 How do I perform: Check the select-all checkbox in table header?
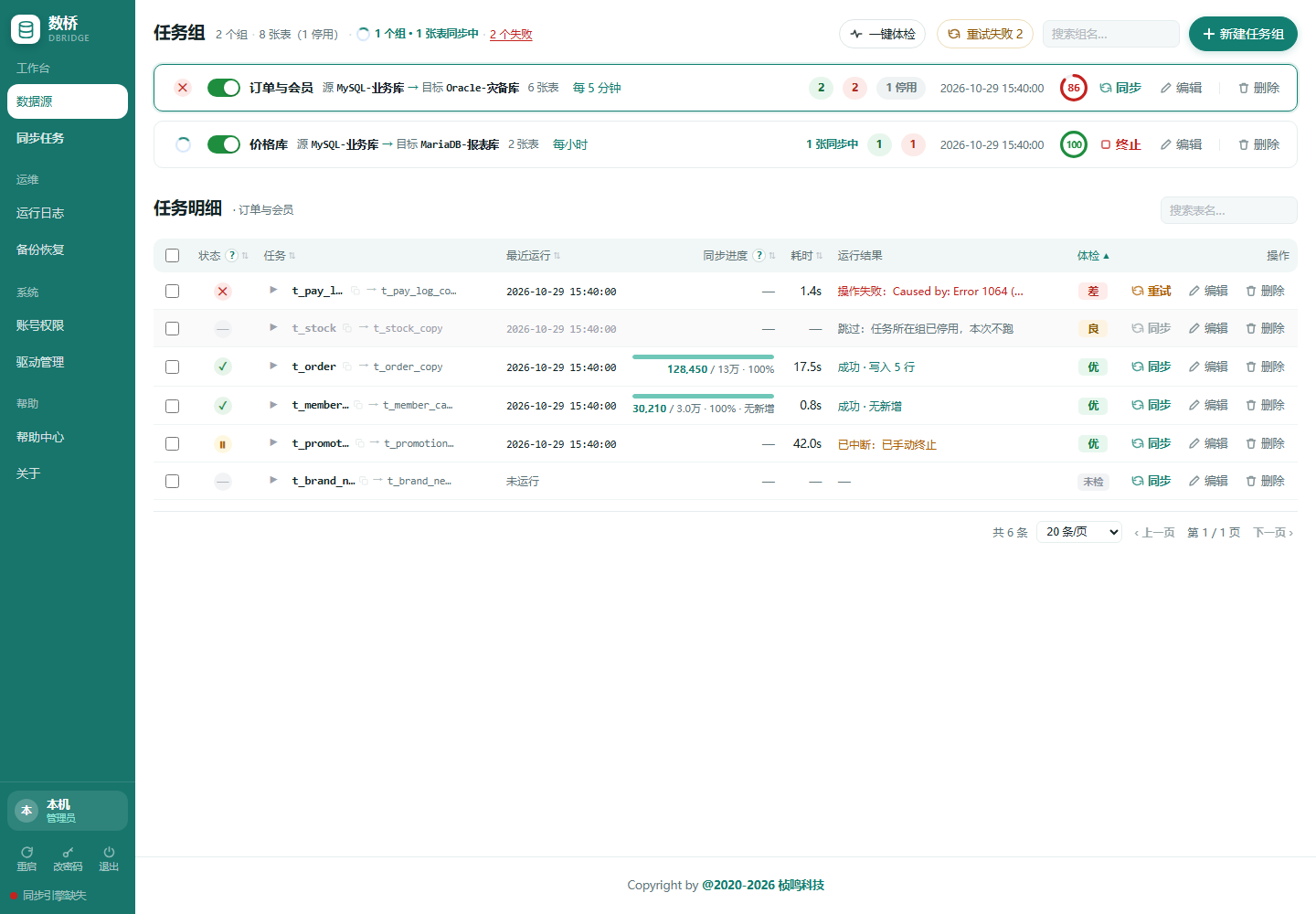click(172, 256)
